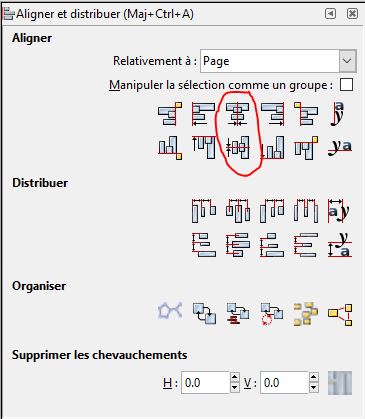Image resolution: width=365 pixels, height=419 pixels.
Task: Unclump objects icon
Action: click(x=340, y=313)
